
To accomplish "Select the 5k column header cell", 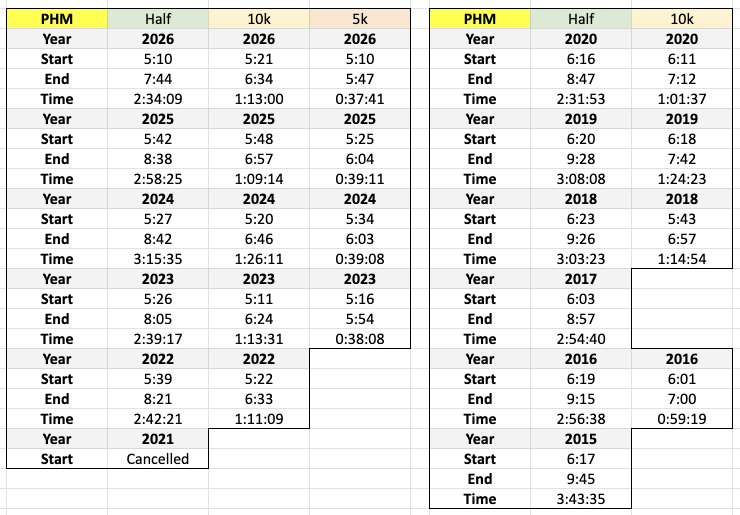I will pos(359,19).
